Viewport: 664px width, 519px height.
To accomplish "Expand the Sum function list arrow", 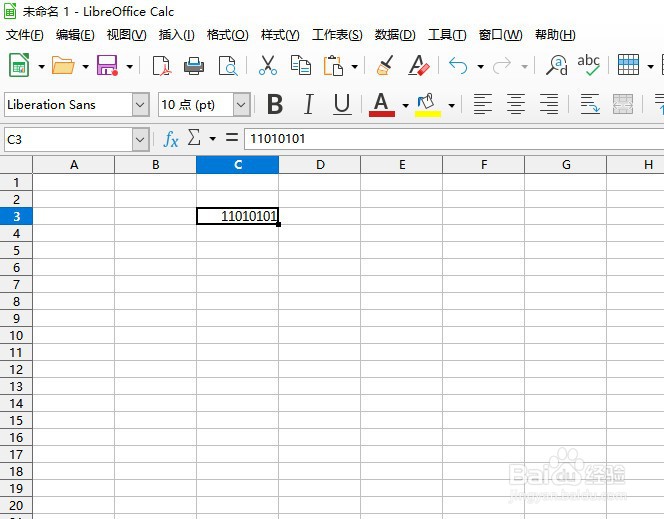I will click(213, 138).
